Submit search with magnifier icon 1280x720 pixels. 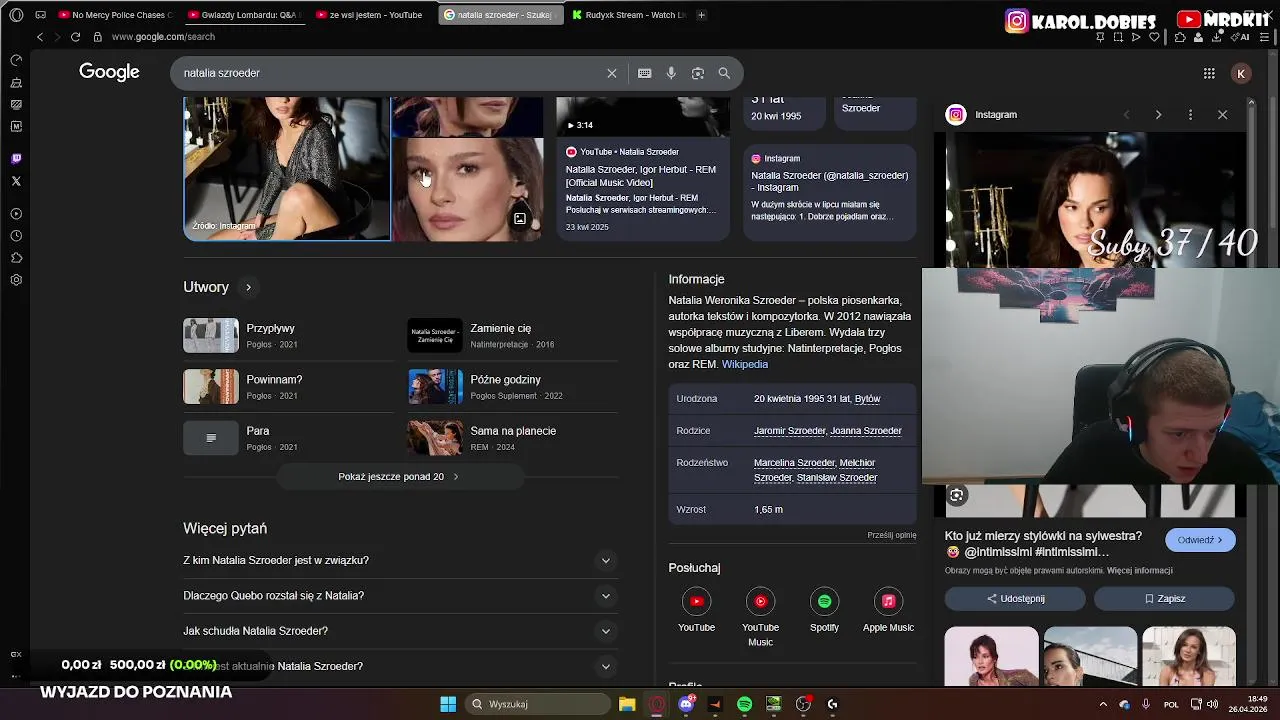click(724, 73)
